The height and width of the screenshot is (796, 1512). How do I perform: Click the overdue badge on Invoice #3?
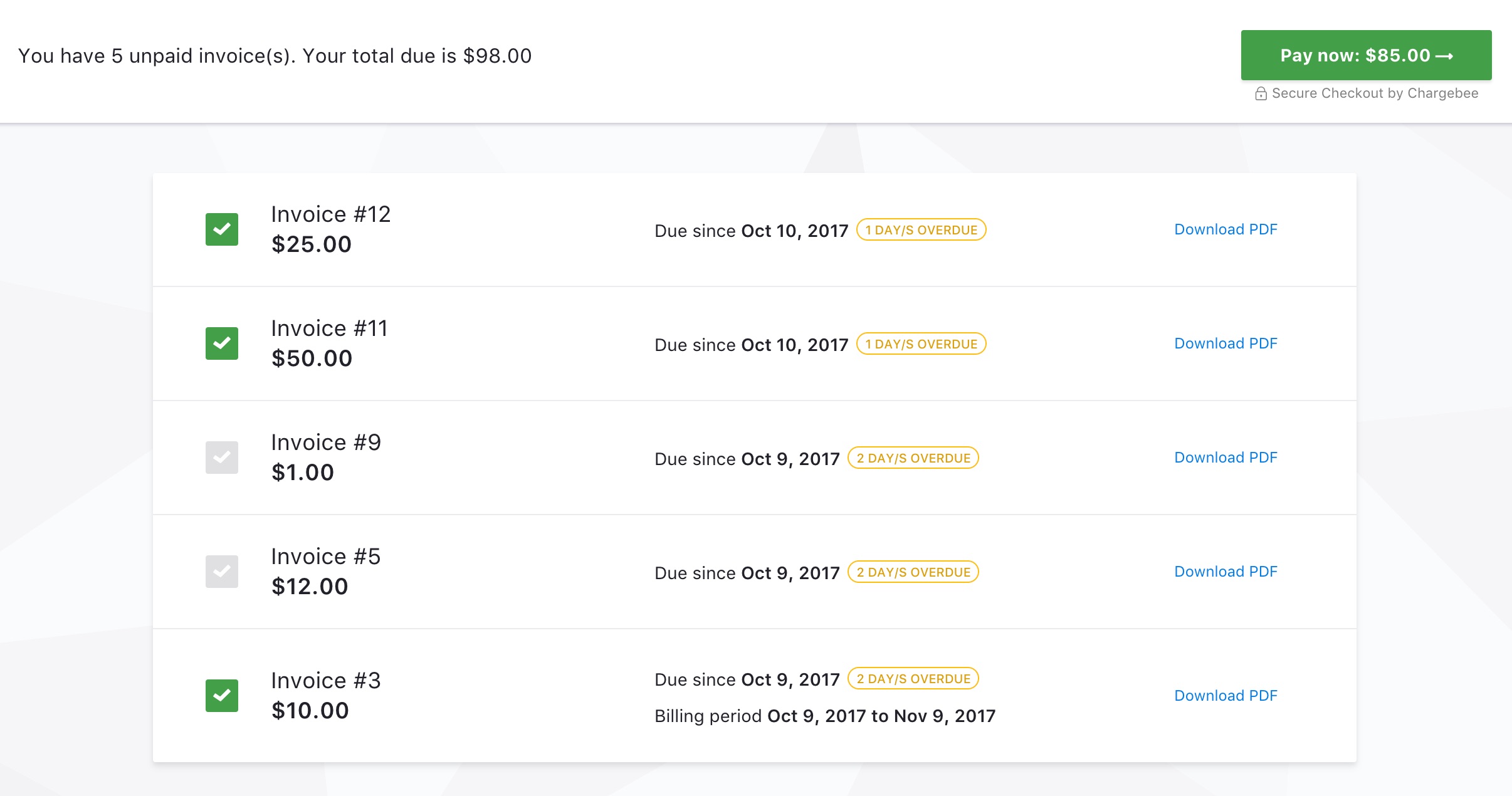pyautogui.click(x=913, y=679)
